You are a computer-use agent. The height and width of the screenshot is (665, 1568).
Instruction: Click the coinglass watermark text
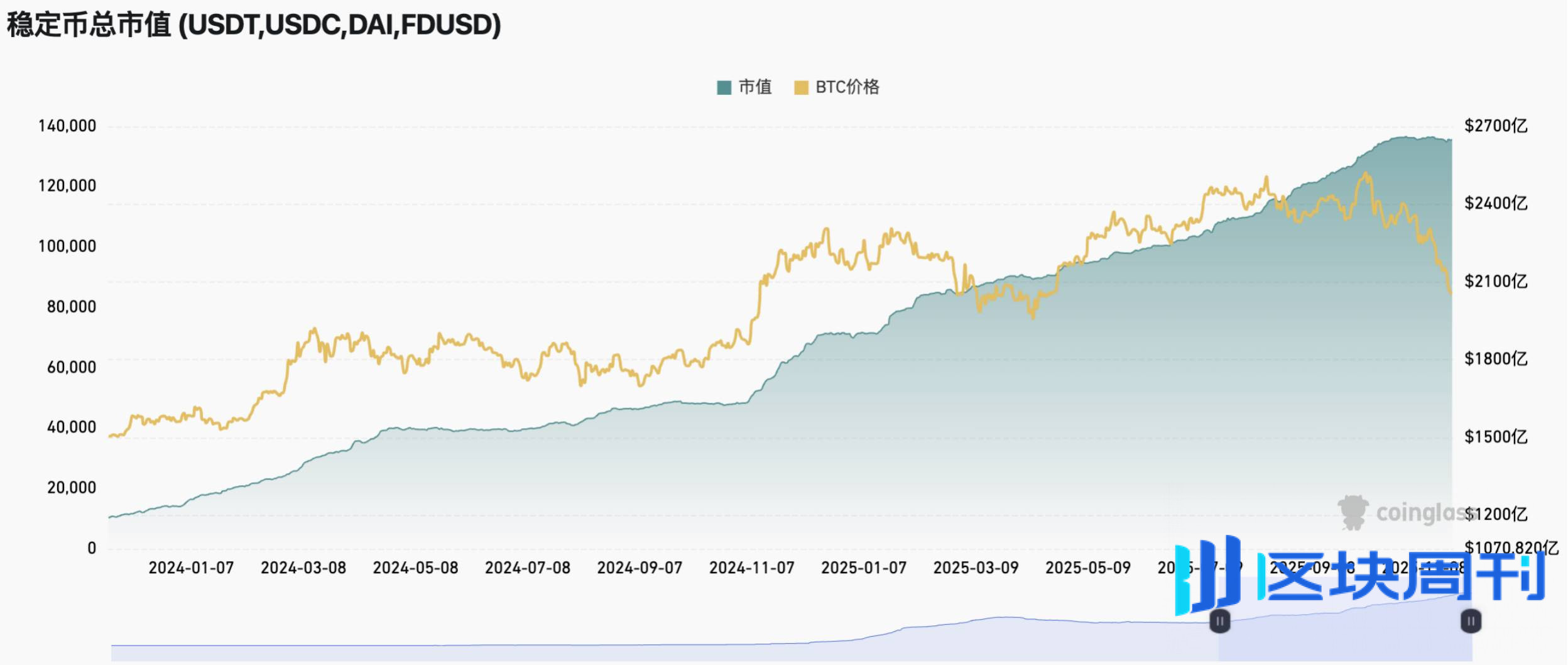[x=1420, y=513]
